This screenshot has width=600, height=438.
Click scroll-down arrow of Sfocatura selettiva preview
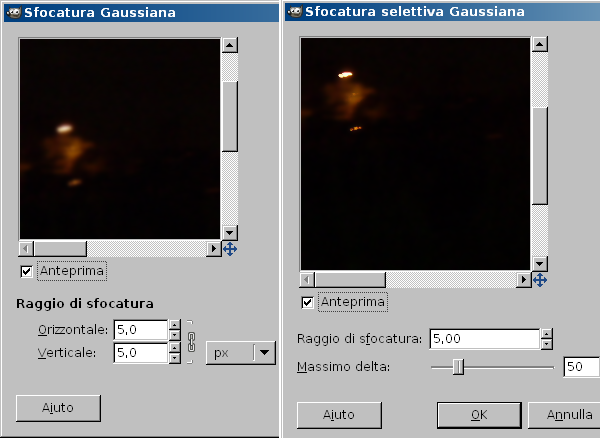pyautogui.click(x=540, y=263)
